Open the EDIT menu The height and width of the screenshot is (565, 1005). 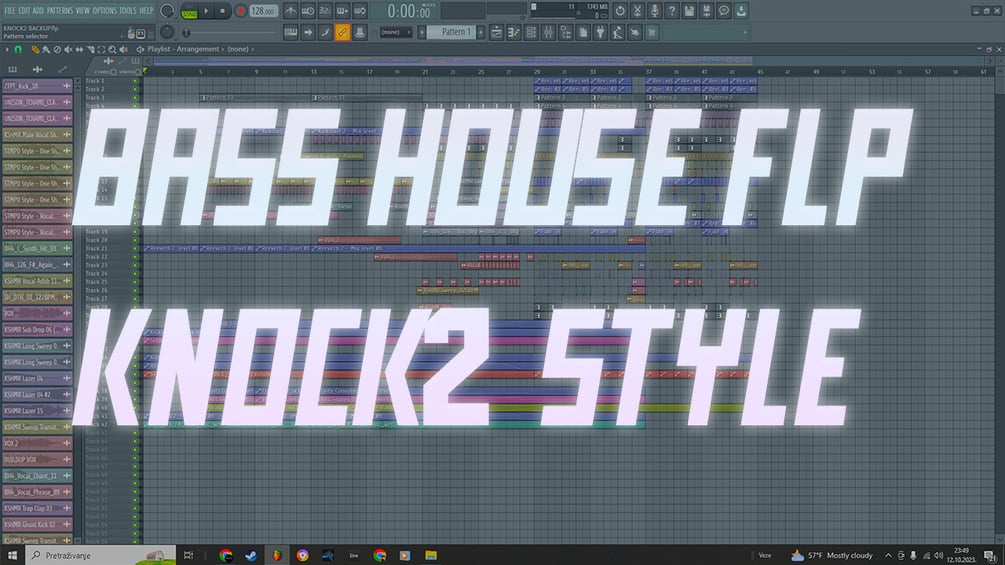[x=24, y=11]
